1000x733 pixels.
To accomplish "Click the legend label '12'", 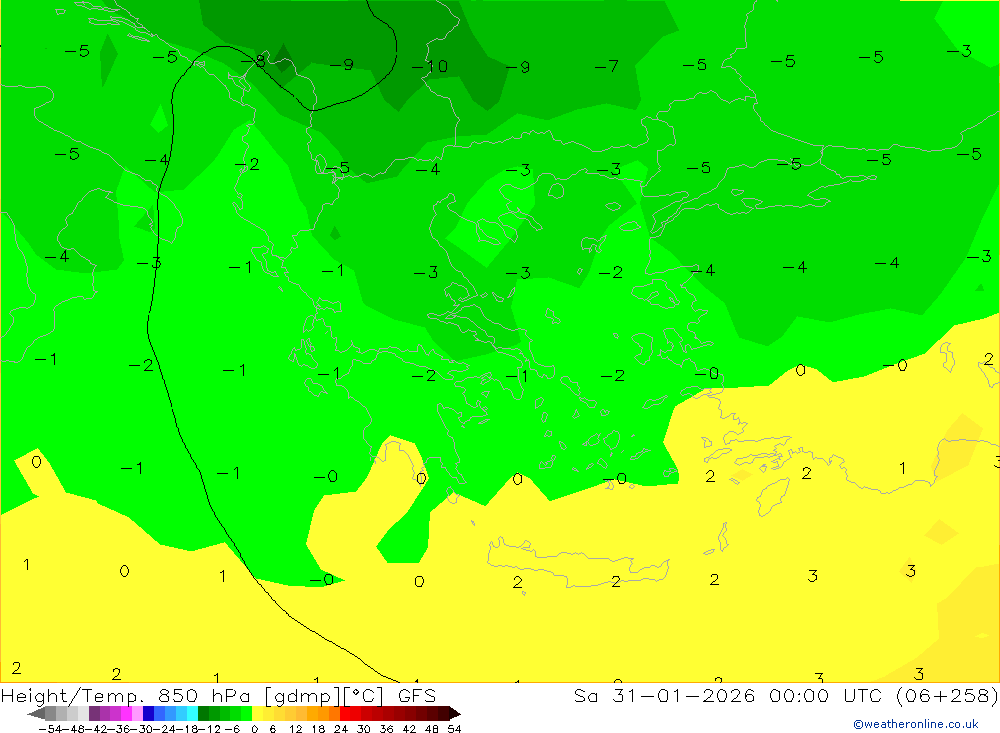I will point(295,729).
